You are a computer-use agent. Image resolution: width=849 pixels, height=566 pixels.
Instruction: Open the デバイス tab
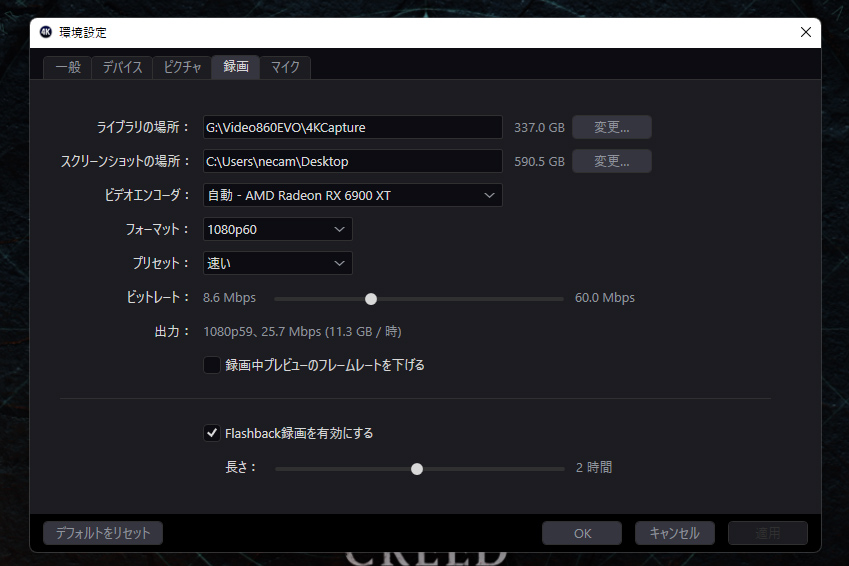[122, 67]
